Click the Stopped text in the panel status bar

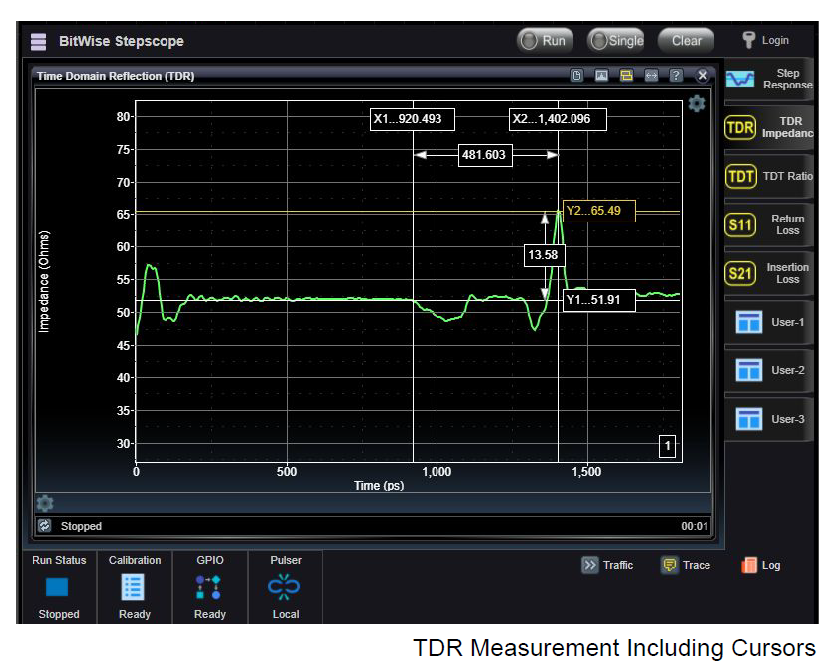tap(81, 526)
